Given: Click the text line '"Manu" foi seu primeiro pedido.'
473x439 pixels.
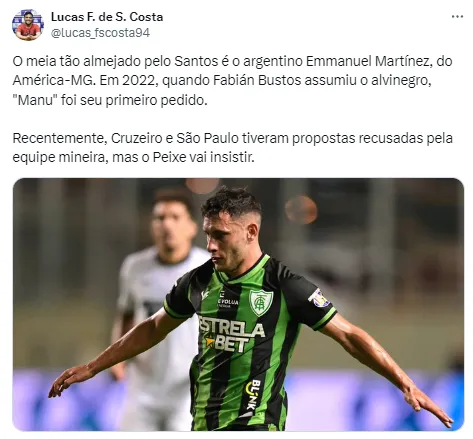Looking at the screenshot, I should (110, 100).
